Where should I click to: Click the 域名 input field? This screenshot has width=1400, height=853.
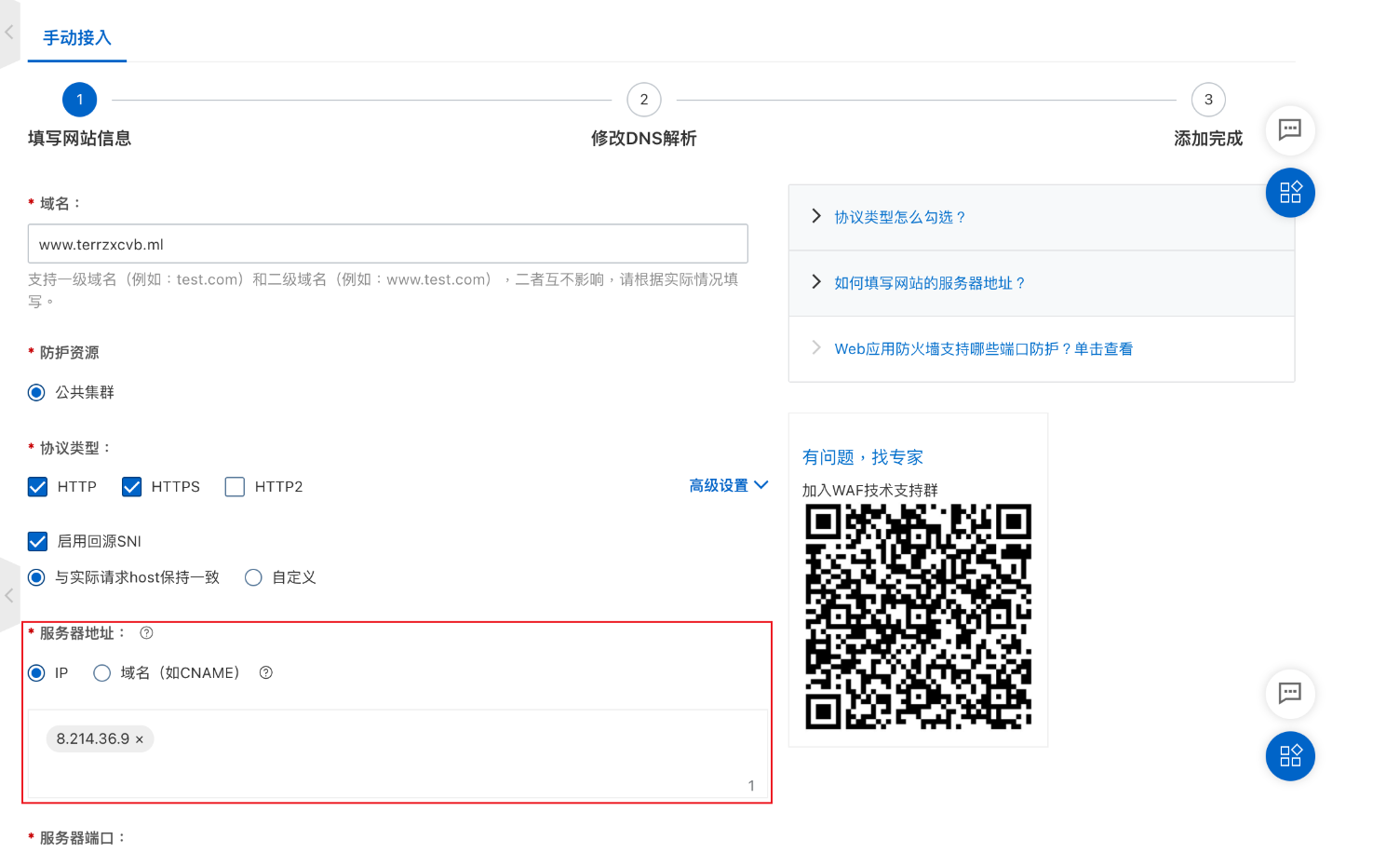pos(387,244)
